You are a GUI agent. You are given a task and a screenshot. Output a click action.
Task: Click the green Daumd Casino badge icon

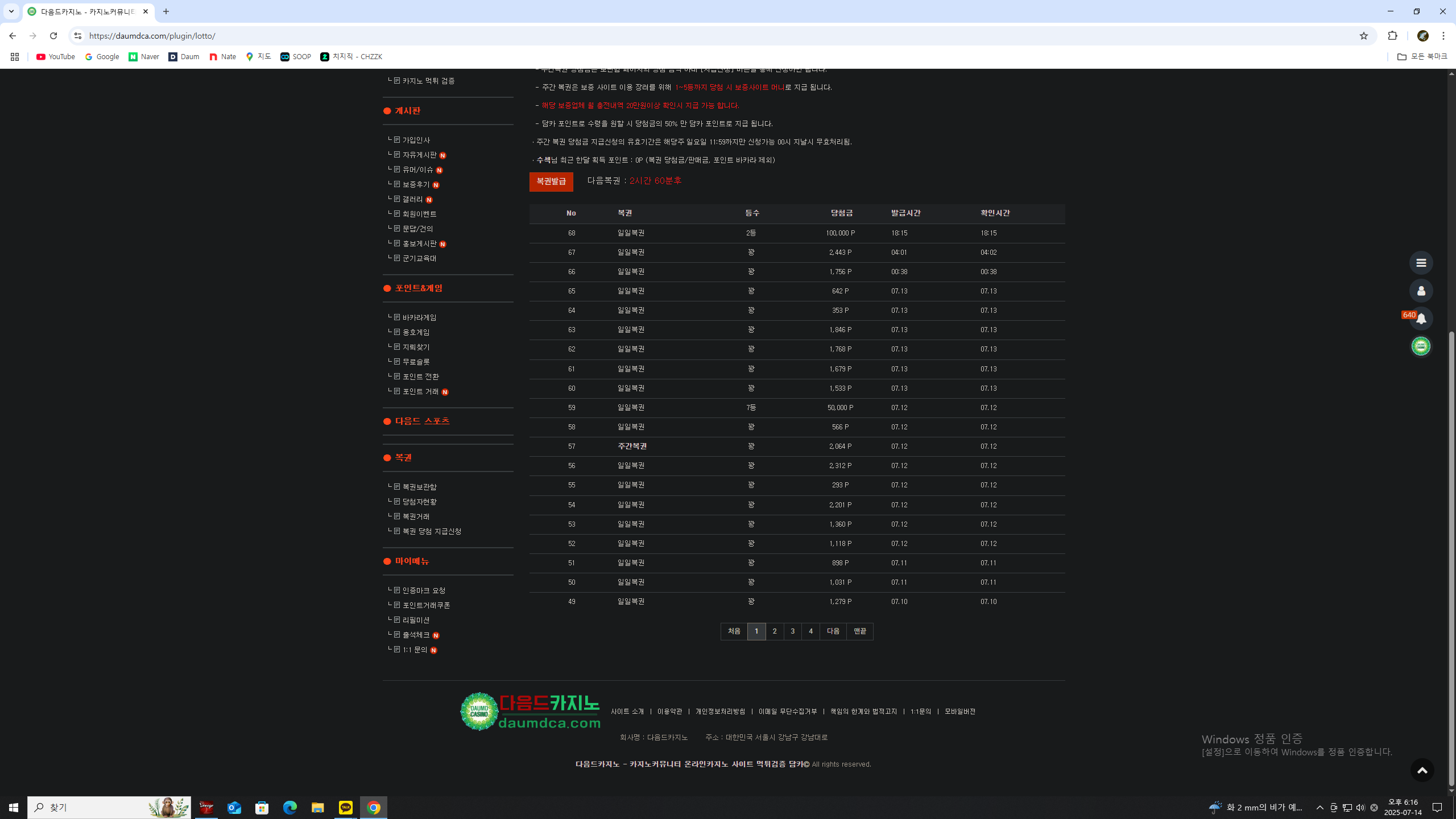tap(1421, 346)
